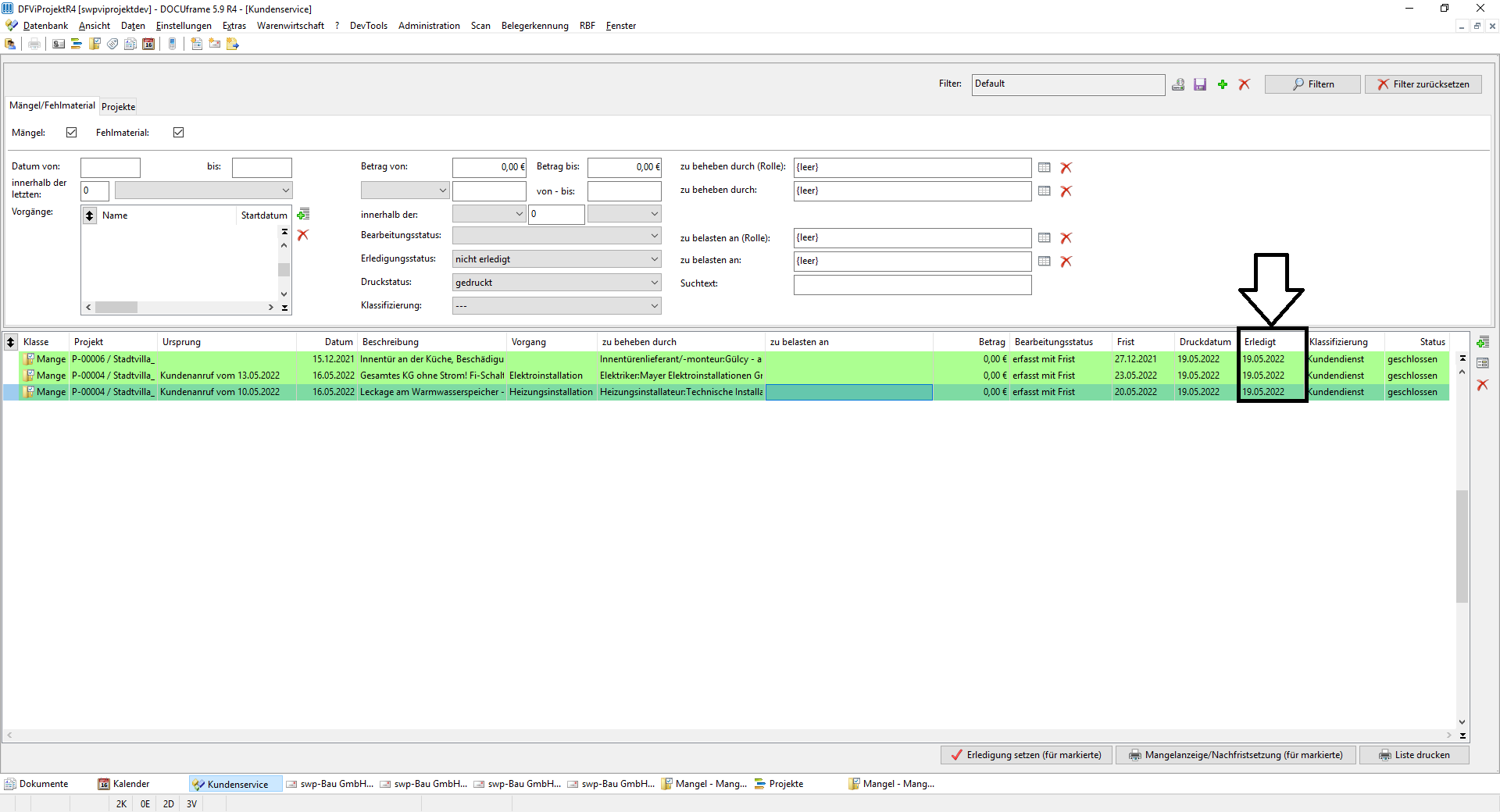The height and width of the screenshot is (812, 1500).
Task: Clear the zu belasten an field
Action: (x=1066, y=261)
